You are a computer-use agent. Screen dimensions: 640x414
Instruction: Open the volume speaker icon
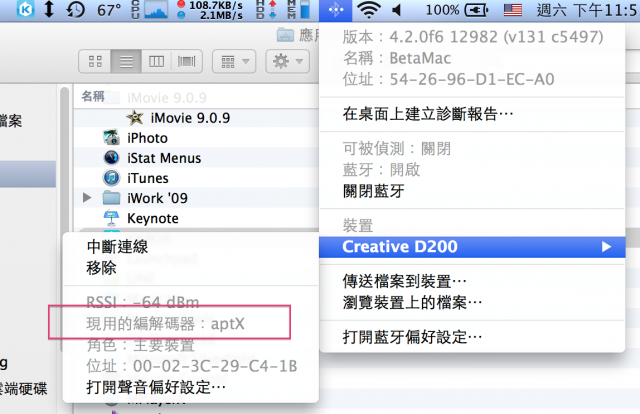(396, 10)
